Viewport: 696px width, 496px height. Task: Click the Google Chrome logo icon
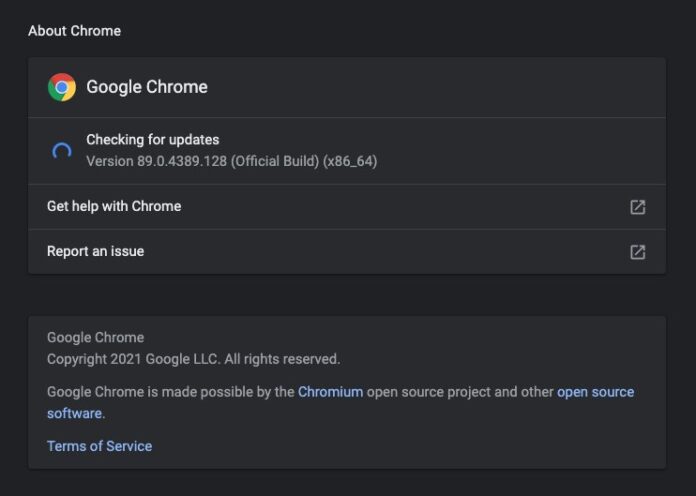62,87
